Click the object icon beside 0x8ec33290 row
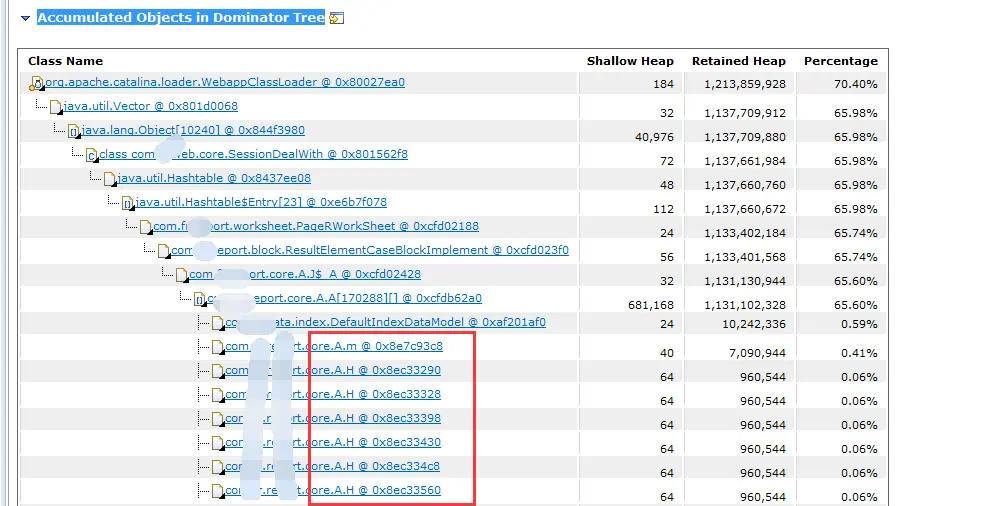Screen dimensions: 991x506 tap(217, 371)
